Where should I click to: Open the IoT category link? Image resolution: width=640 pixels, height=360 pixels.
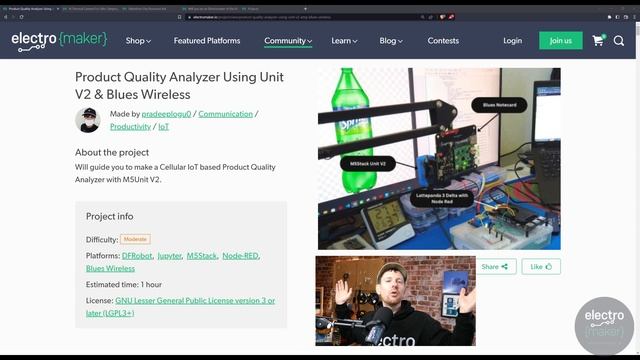164,127
